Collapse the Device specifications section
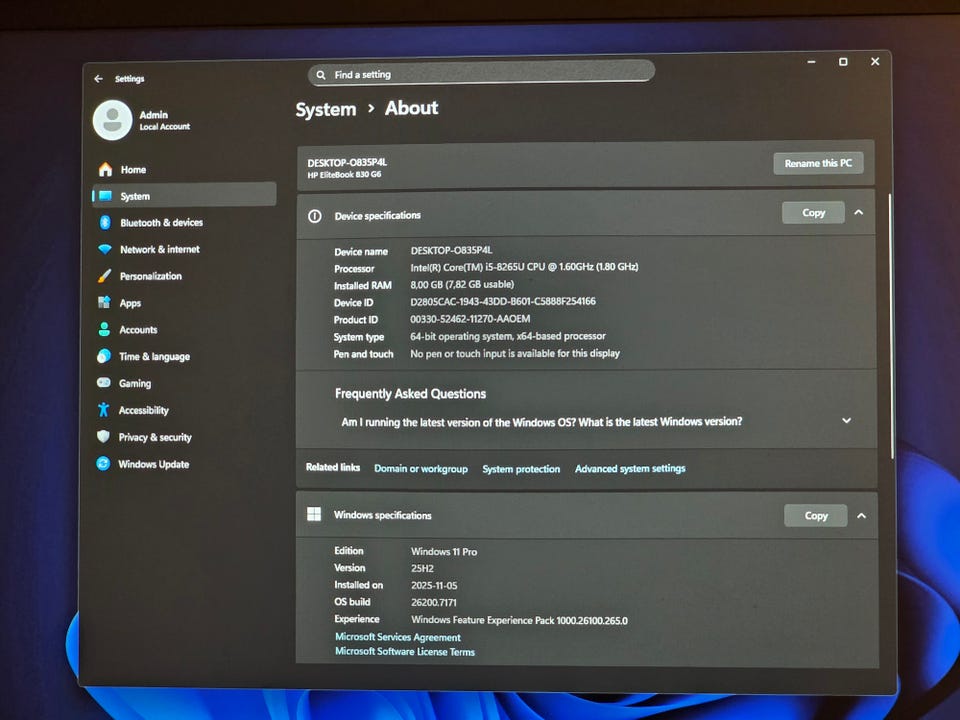This screenshot has width=960, height=720. click(858, 212)
